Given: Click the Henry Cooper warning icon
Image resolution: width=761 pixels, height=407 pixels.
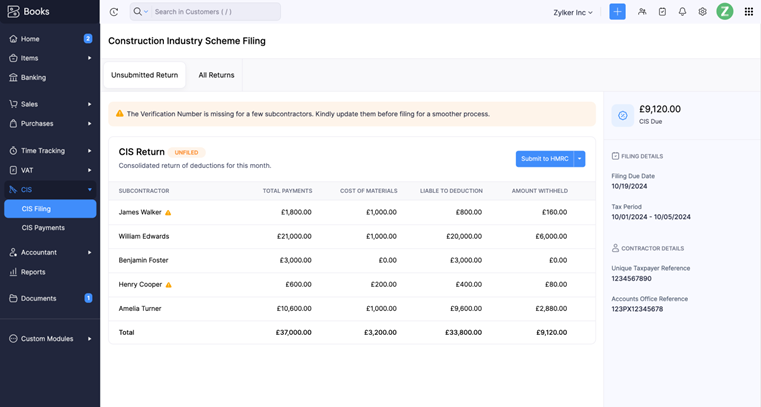Looking at the screenshot, I should point(168,285).
